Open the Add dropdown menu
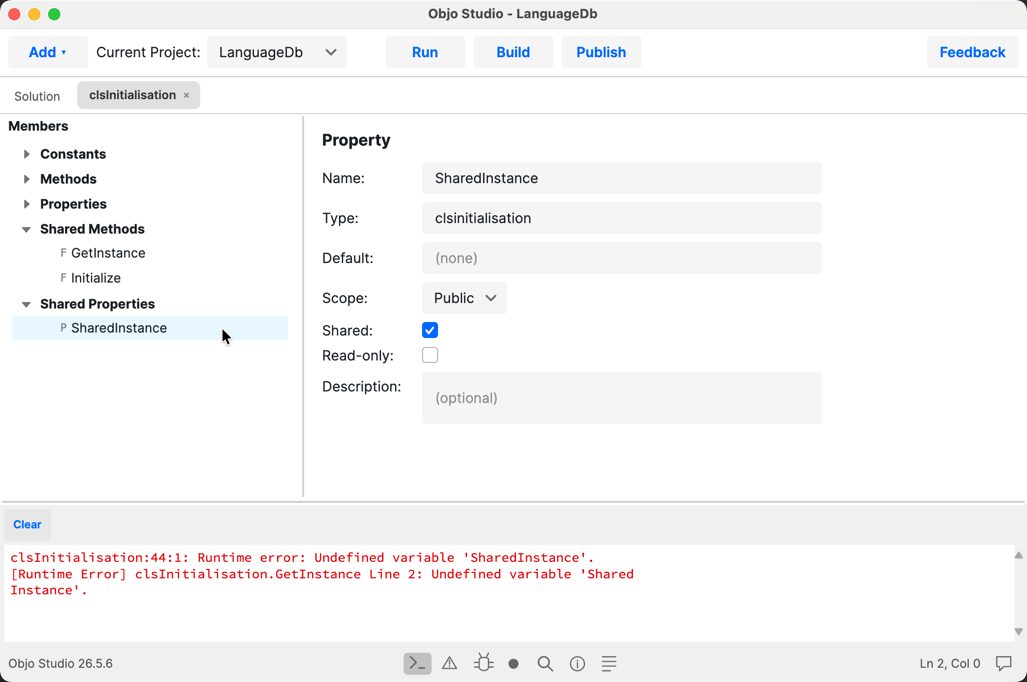 coord(48,52)
